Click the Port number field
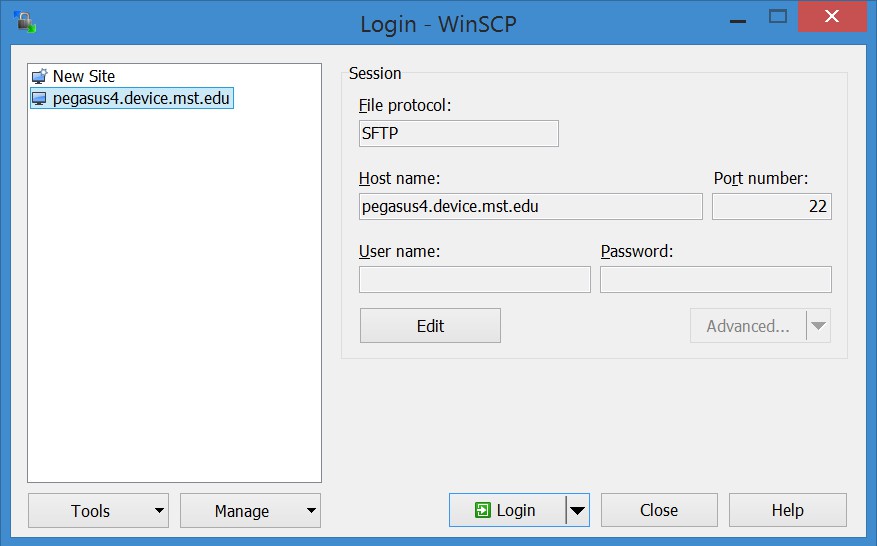 771,207
